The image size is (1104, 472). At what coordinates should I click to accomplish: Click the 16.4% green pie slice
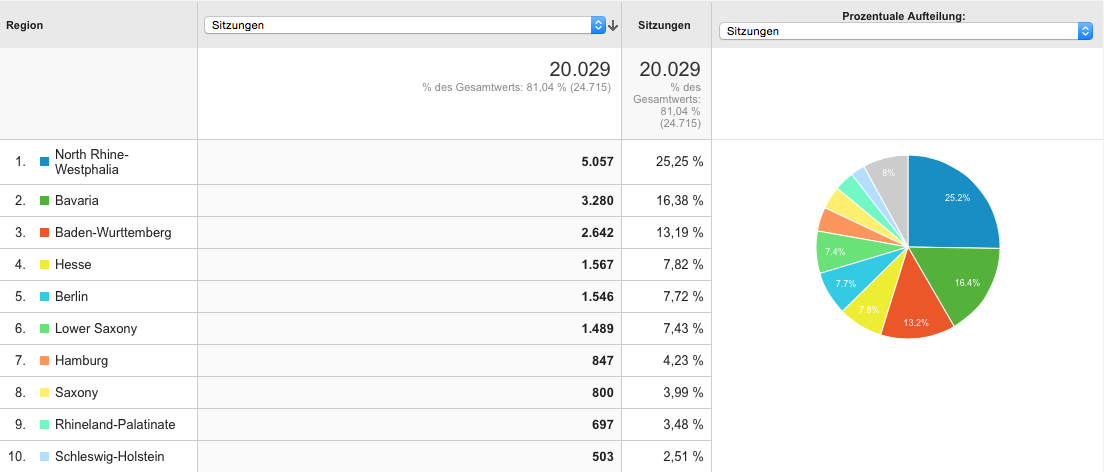(x=965, y=280)
